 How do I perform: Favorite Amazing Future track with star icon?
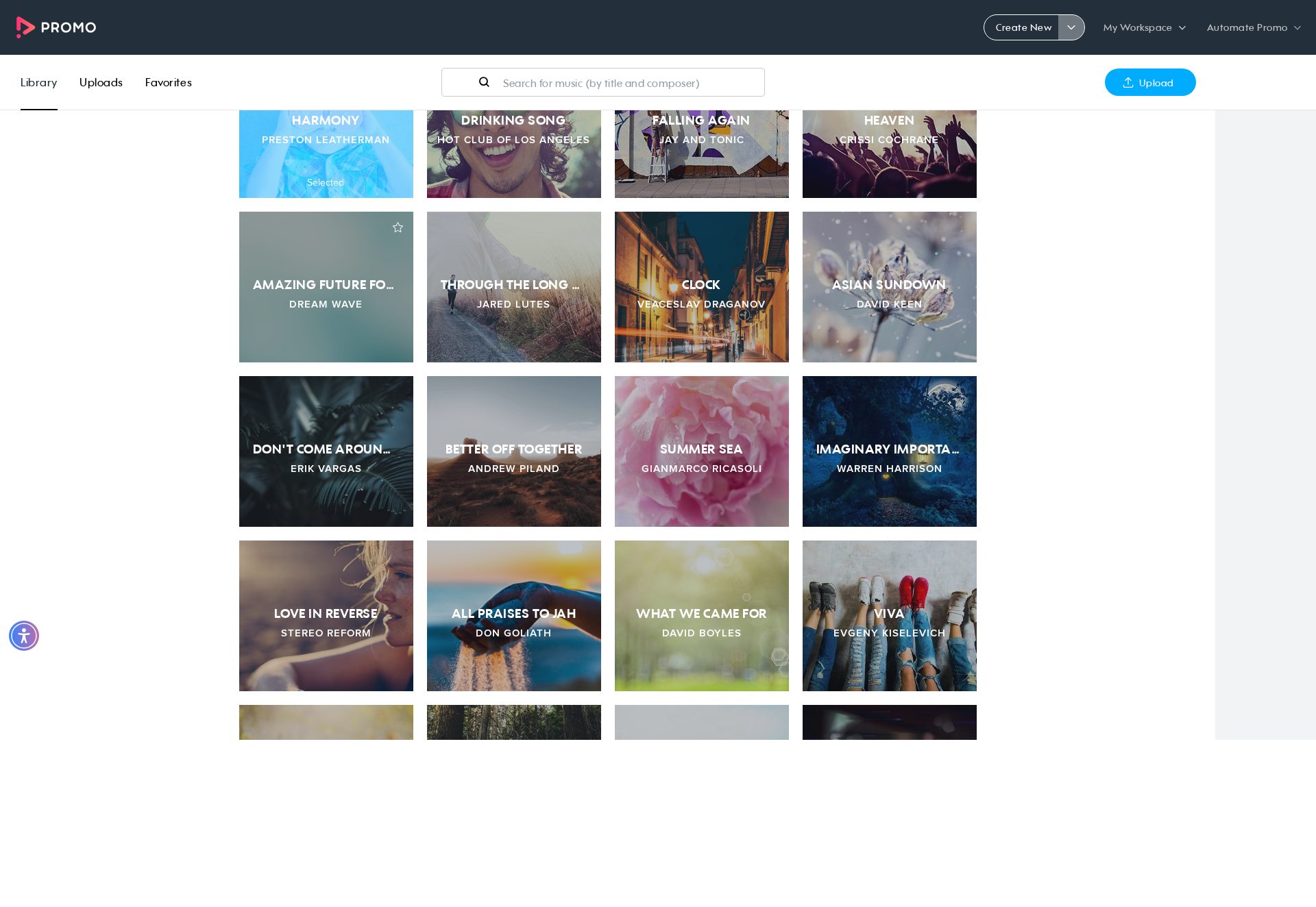[398, 227]
